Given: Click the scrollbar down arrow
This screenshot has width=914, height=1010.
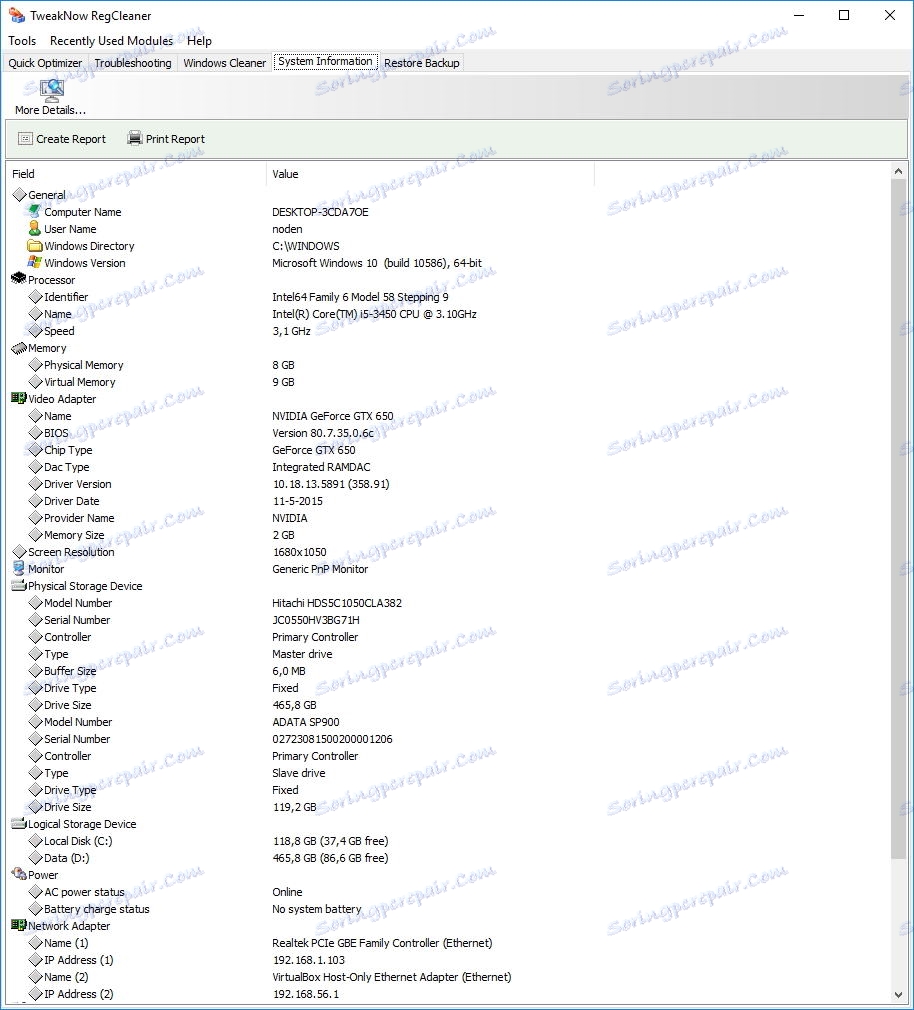Looking at the screenshot, I should [x=898, y=995].
